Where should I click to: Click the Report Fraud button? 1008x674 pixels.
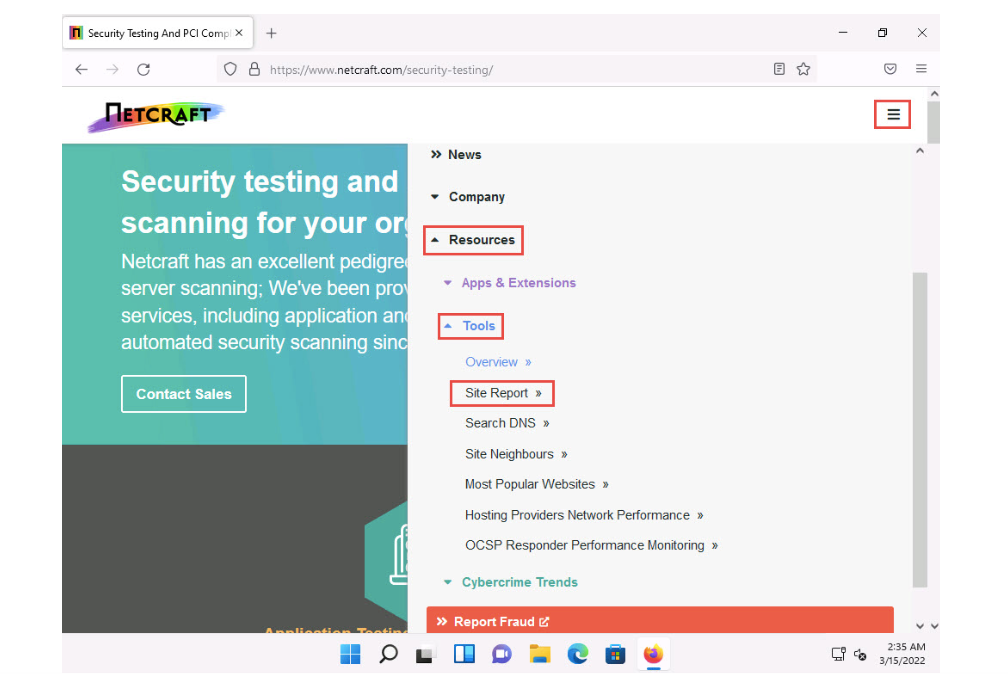(x=660, y=620)
